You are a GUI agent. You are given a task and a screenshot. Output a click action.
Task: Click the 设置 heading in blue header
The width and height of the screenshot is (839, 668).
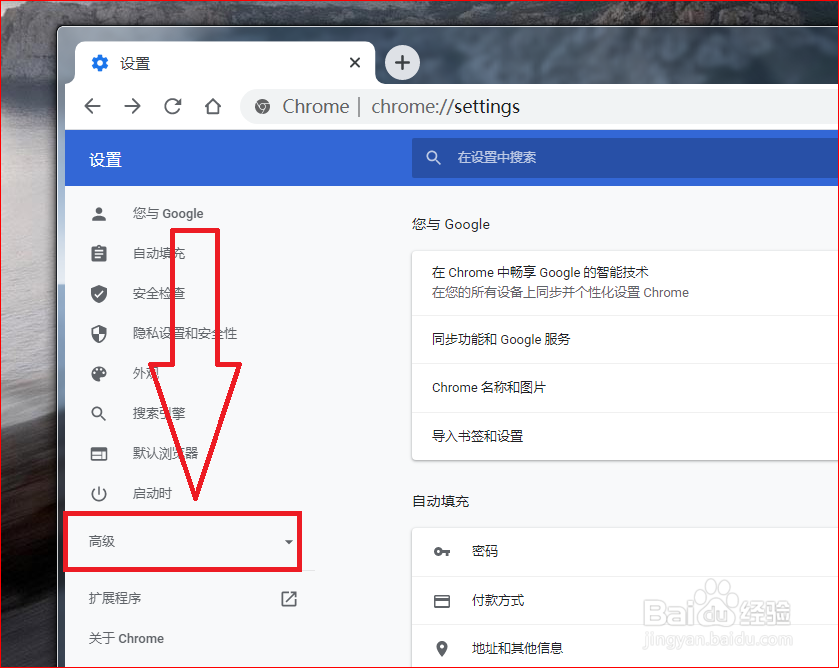[x=105, y=160]
